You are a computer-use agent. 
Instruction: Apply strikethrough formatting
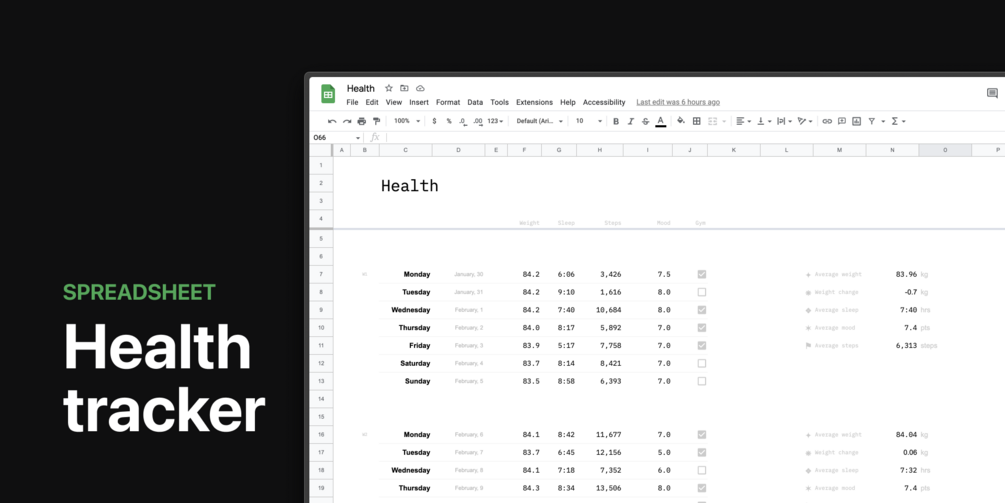[645, 121]
